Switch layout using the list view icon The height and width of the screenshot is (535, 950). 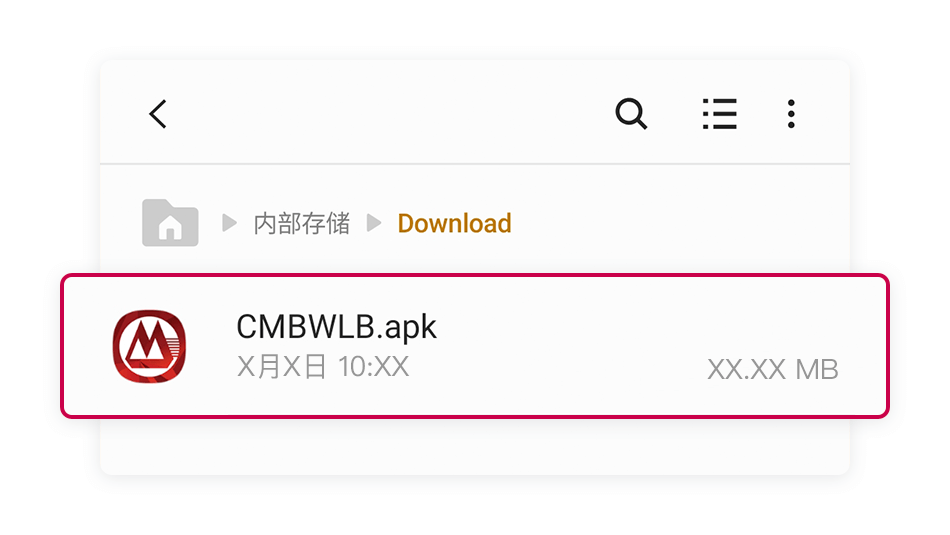(x=720, y=113)
